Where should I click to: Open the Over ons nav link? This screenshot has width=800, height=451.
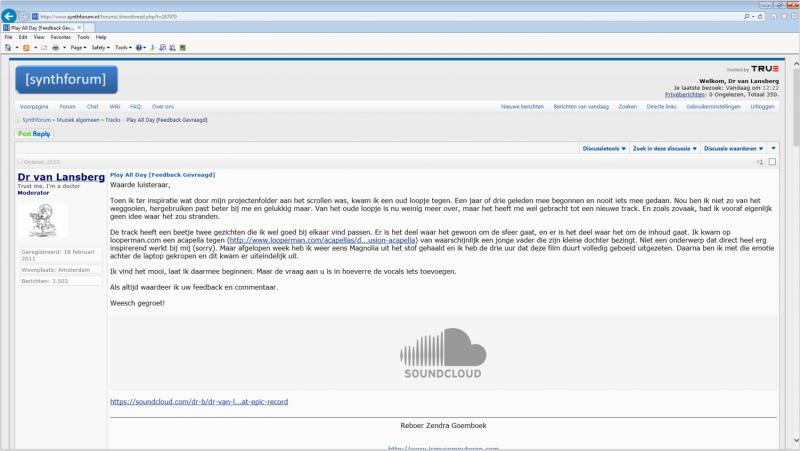[x=163, y=107]
